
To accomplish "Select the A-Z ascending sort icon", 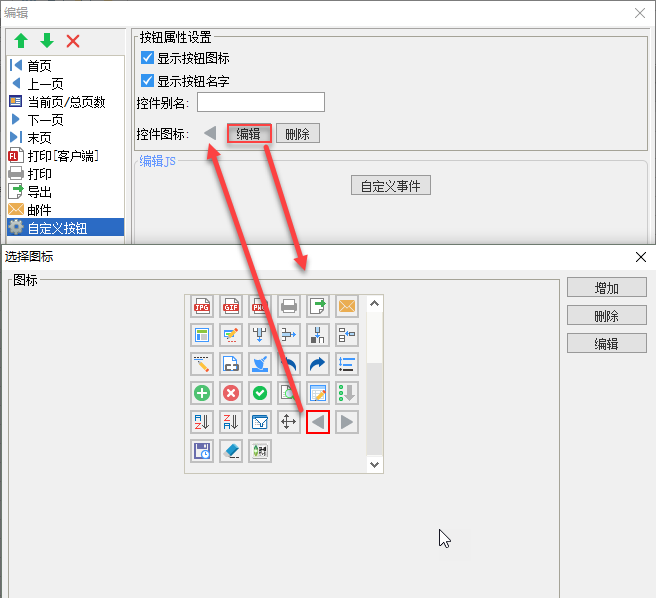I will pyautogui.click(x=202, y=422).
